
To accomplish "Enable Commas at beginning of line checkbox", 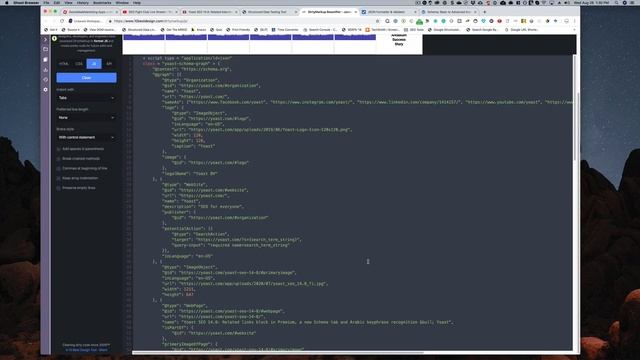I will tap(58, 169).
